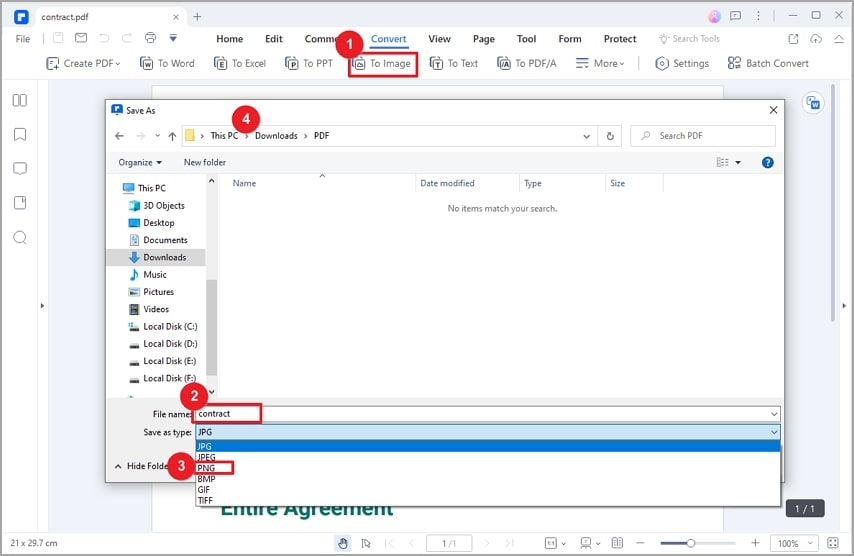The image size is (854, 556).
Task: Select Local Disk (D:) in the tree
Action: (x=170, y=344)
